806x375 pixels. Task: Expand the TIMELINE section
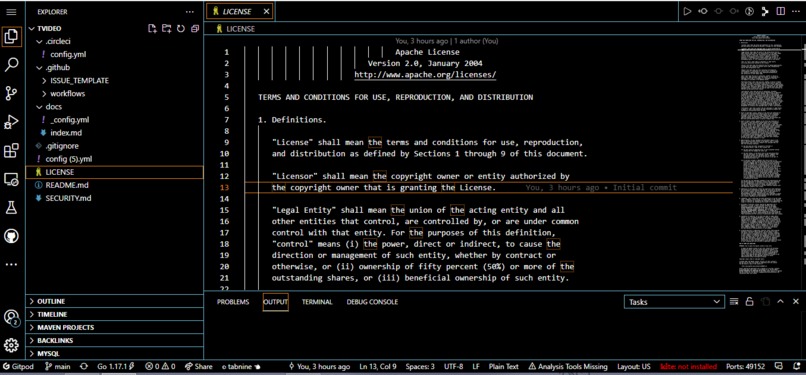115,314
